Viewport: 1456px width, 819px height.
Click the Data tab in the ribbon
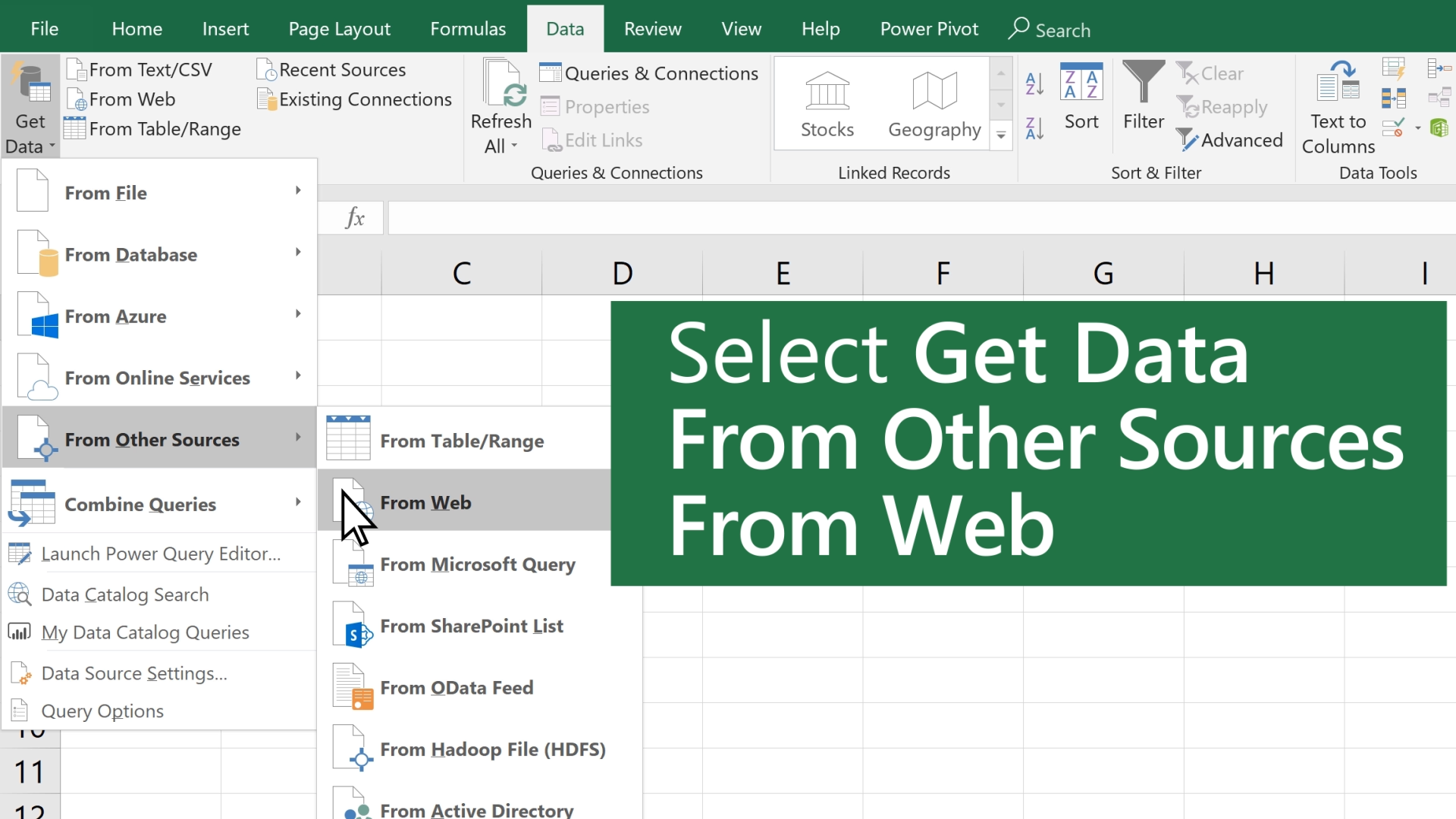tap(565, 29)
